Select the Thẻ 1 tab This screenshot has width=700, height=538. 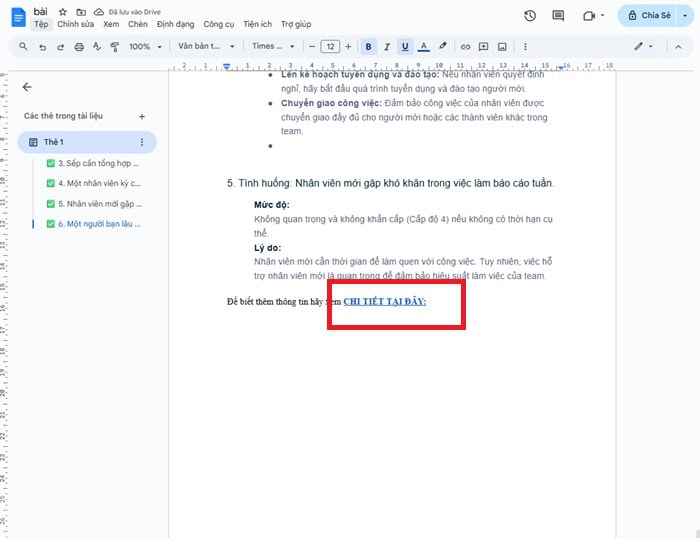(87, 142)
